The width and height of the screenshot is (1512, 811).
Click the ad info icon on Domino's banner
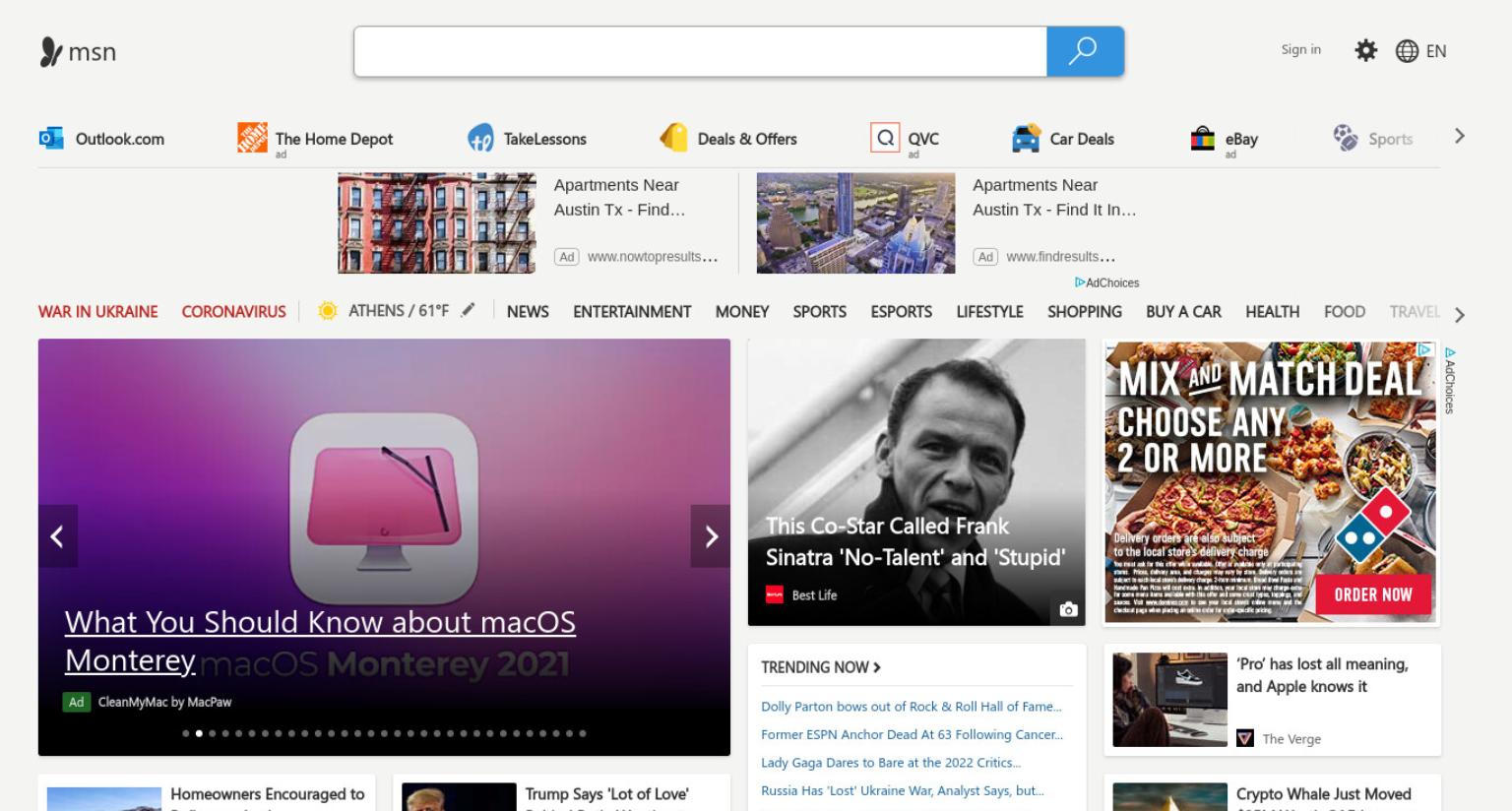pos(1424,349)
